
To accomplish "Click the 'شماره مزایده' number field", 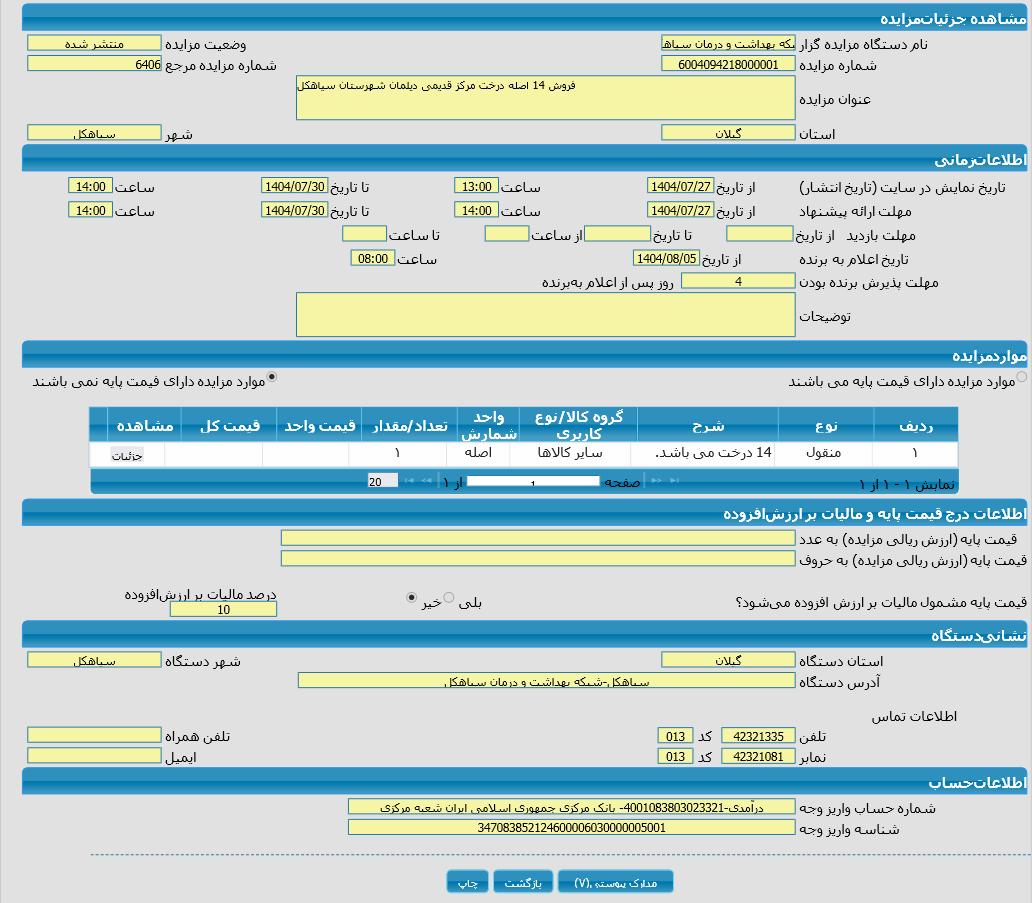I will [x=728, y=64].
